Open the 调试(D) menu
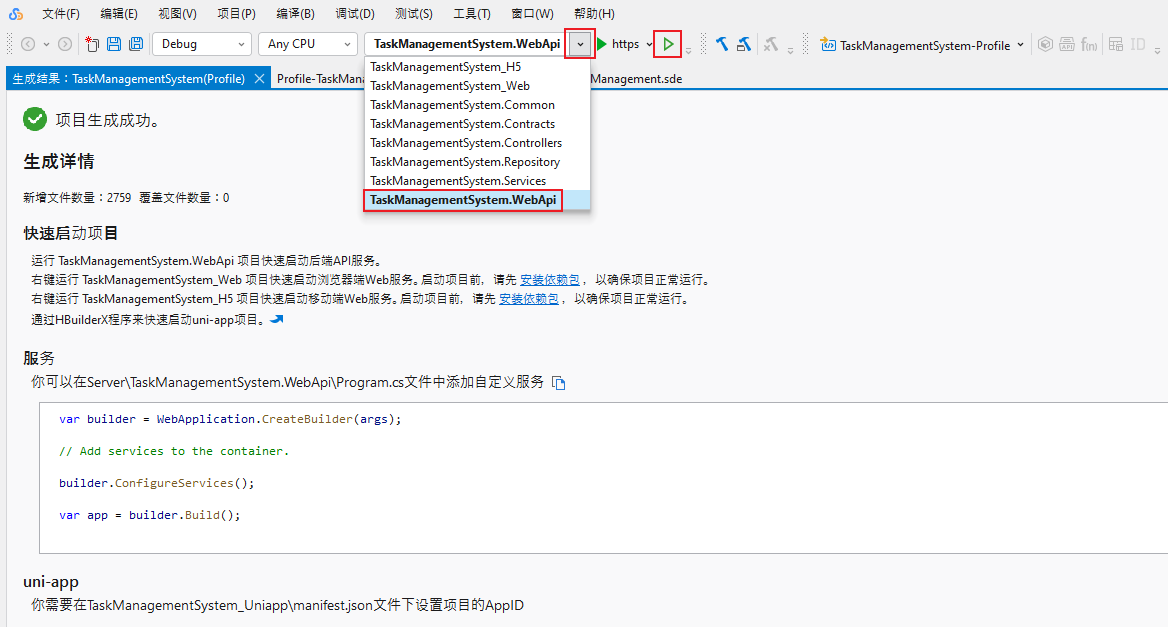Screen dimensions: 1168x627 coord(355,13)
